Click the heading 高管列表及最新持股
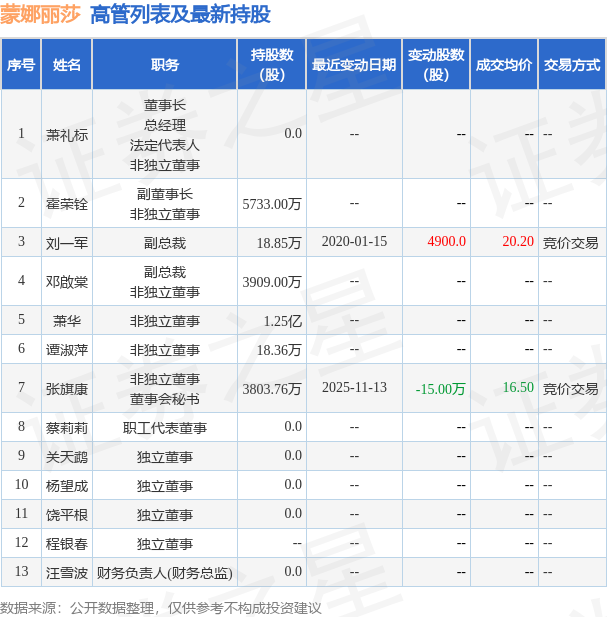607x617 pixels. (180, 15)
